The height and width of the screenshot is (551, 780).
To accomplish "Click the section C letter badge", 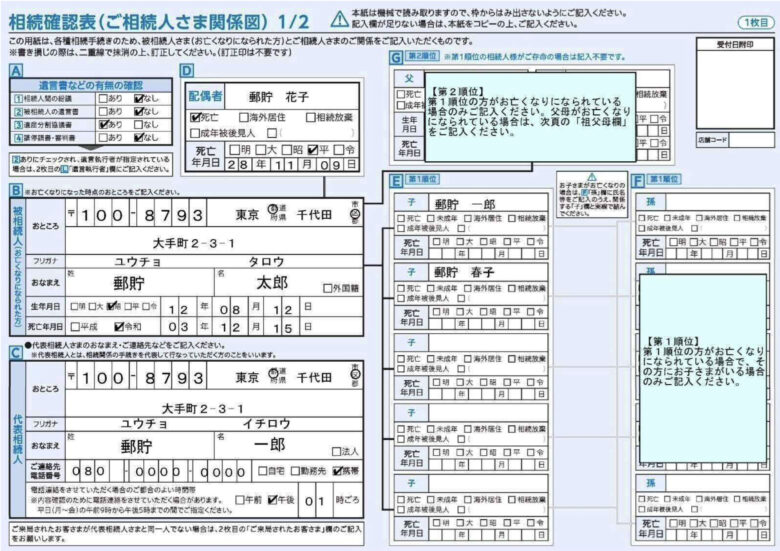I will pos(16,353).
